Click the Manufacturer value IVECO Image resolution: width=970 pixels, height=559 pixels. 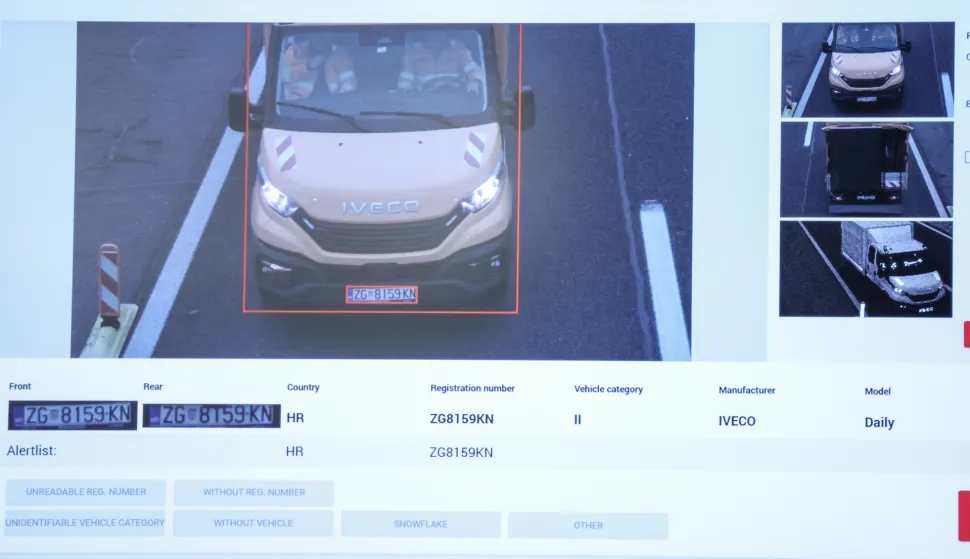737,421
